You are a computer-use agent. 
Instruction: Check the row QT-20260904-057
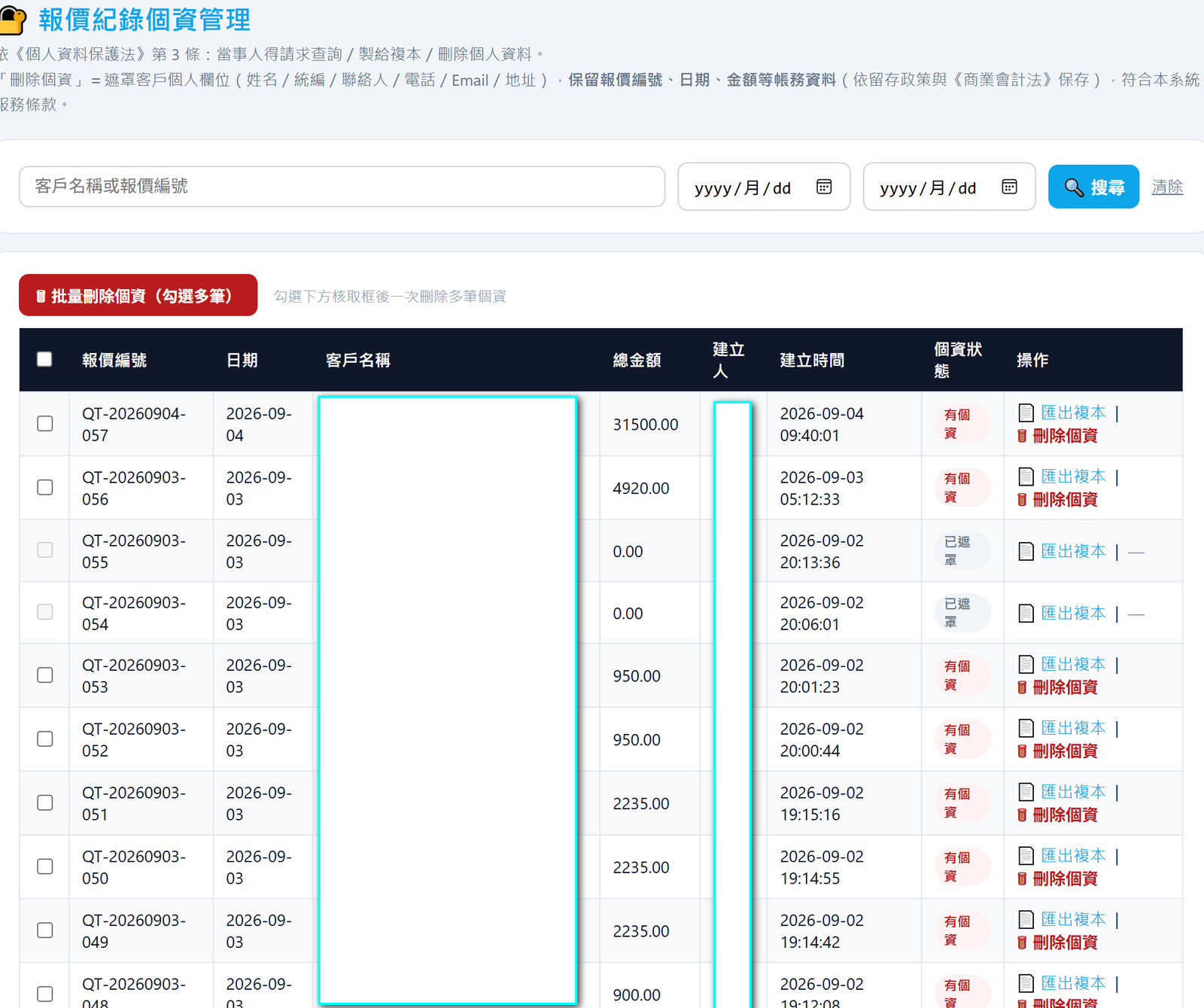pyautogui.click(x=45, y=424)
